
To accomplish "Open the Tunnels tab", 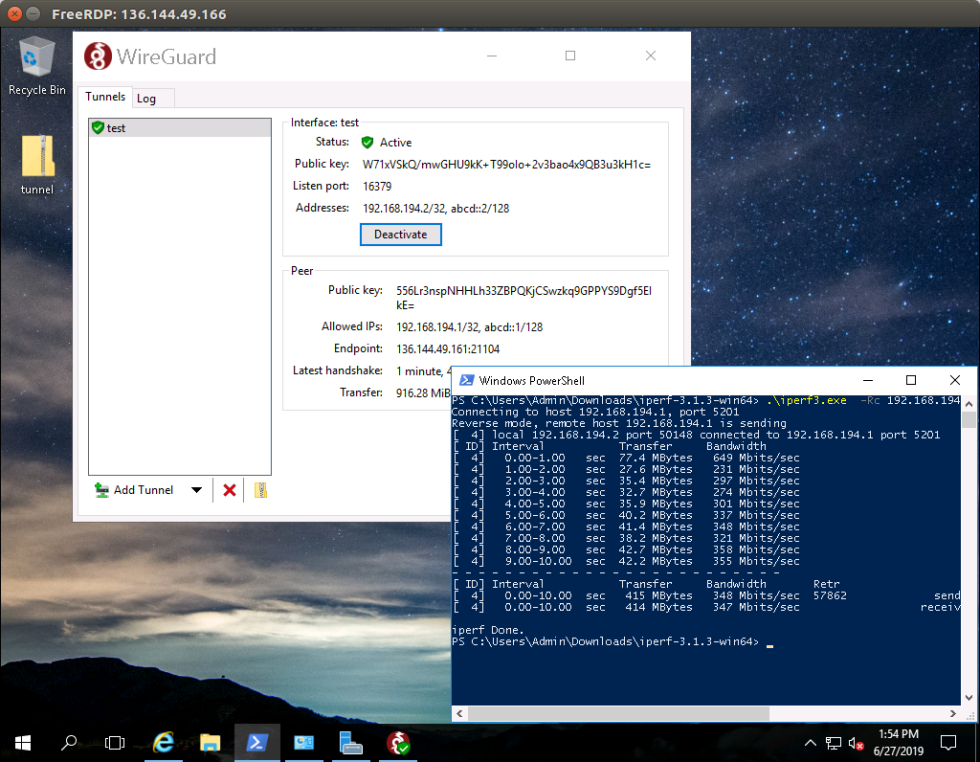I will [x=105, y=96].
